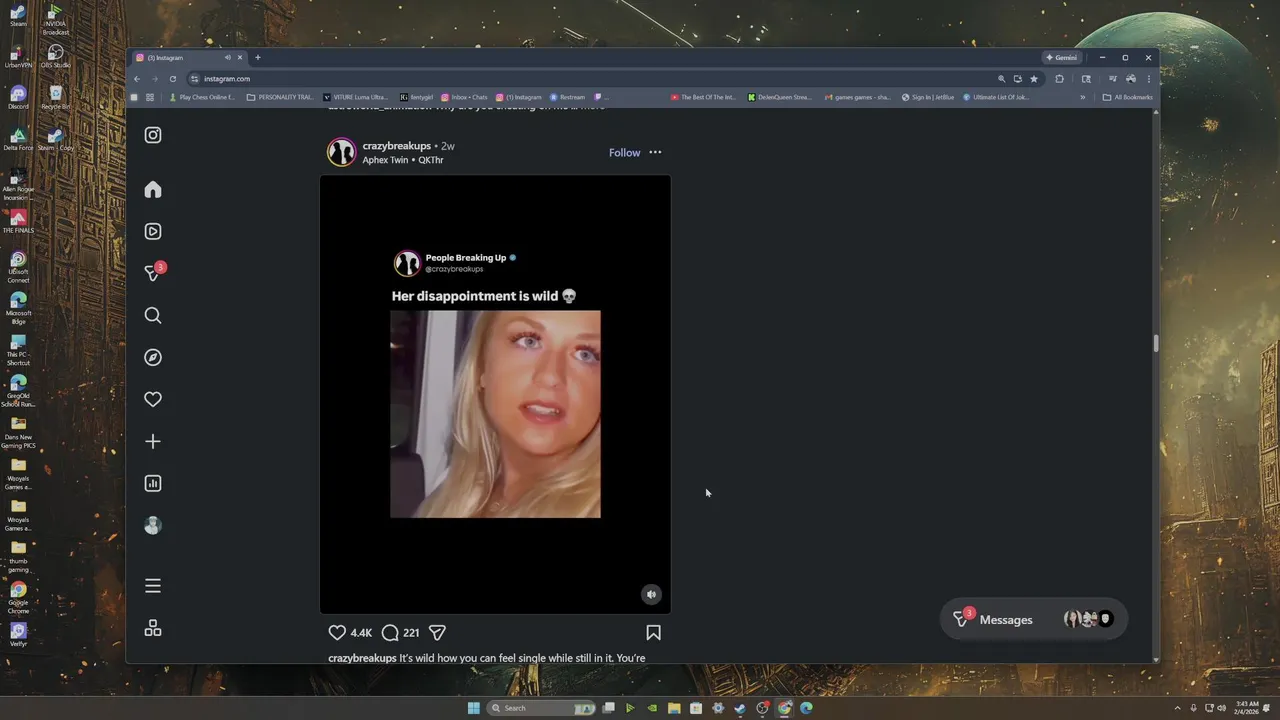The height and width of the screenshot is (720, 1280).
Task: Open profile avatar in sidebar
Action: pyautogui.click(x=153, y=525)
